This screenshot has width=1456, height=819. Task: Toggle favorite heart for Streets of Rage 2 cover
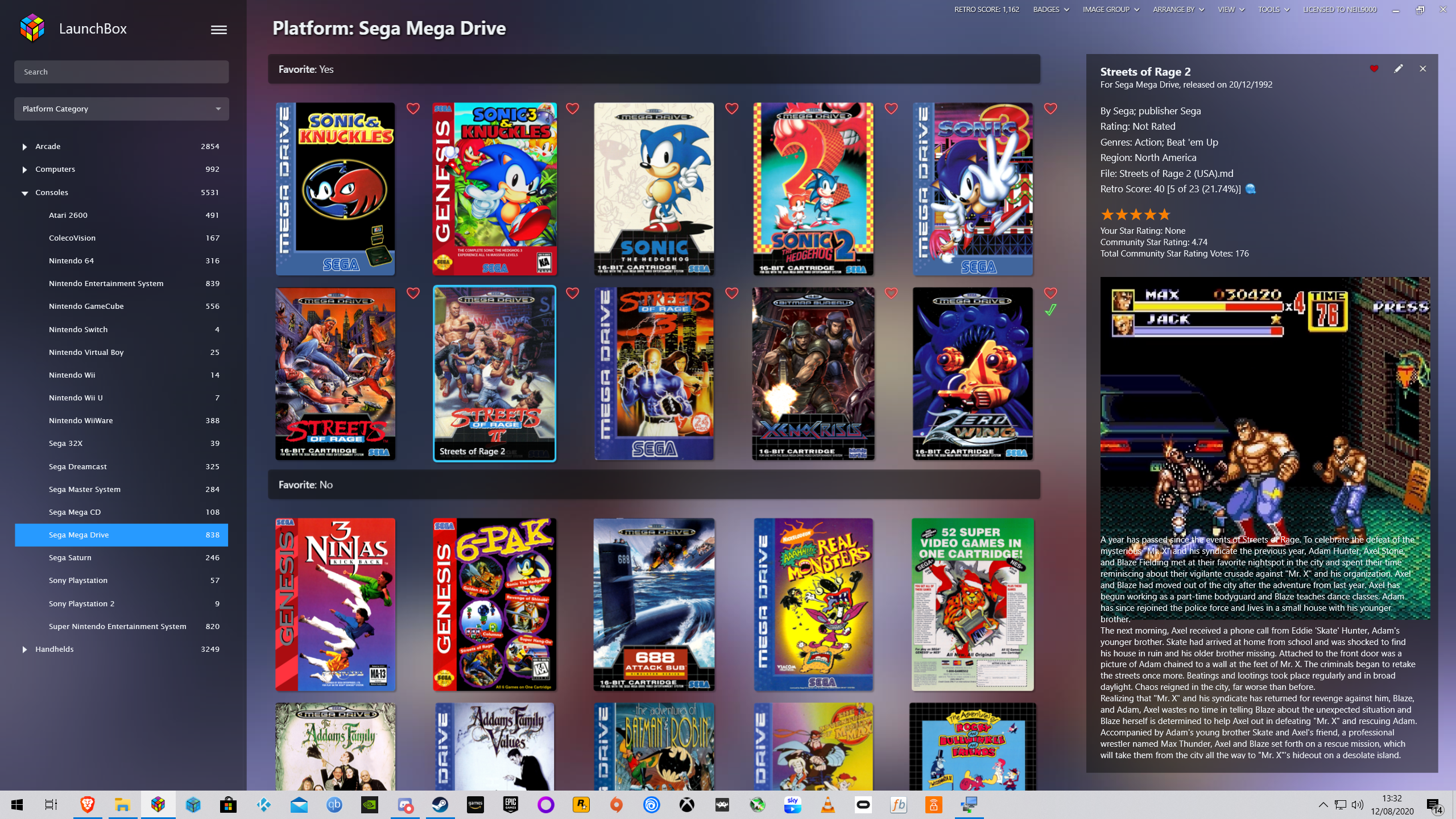pyautogui.click(x=572, y=293)
